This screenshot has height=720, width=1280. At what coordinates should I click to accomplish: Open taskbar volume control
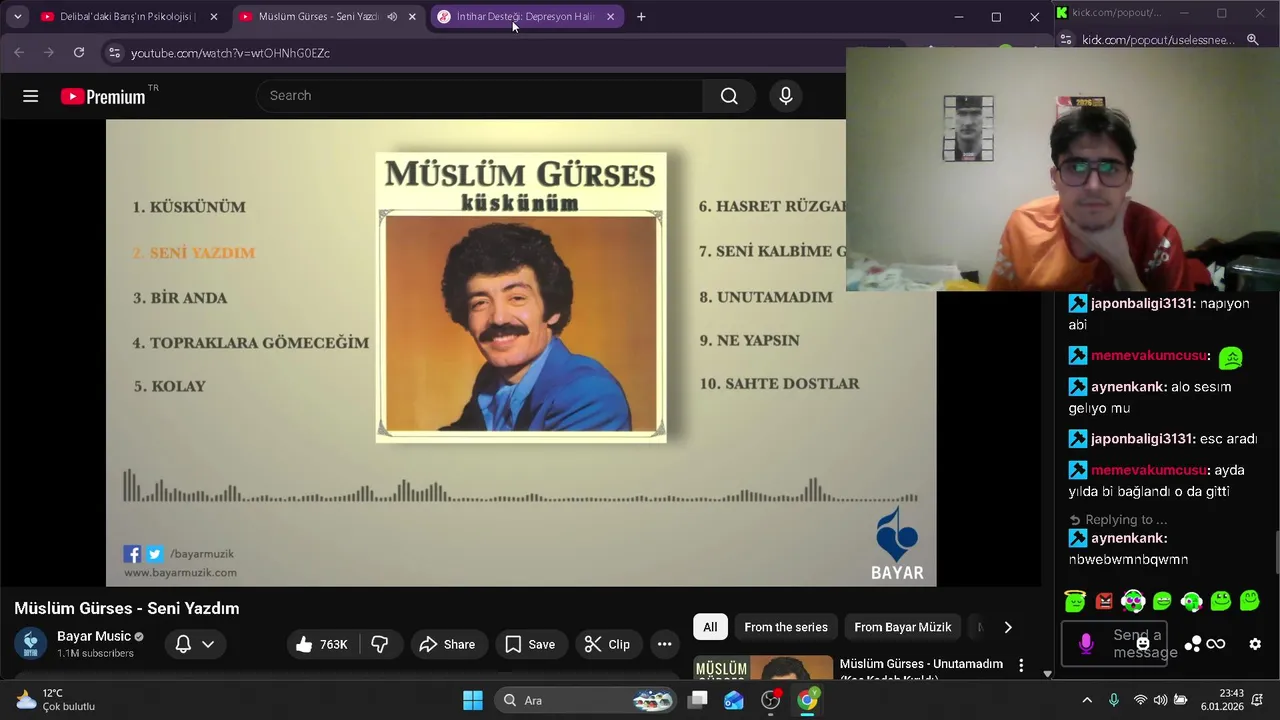pos(1160,700)
